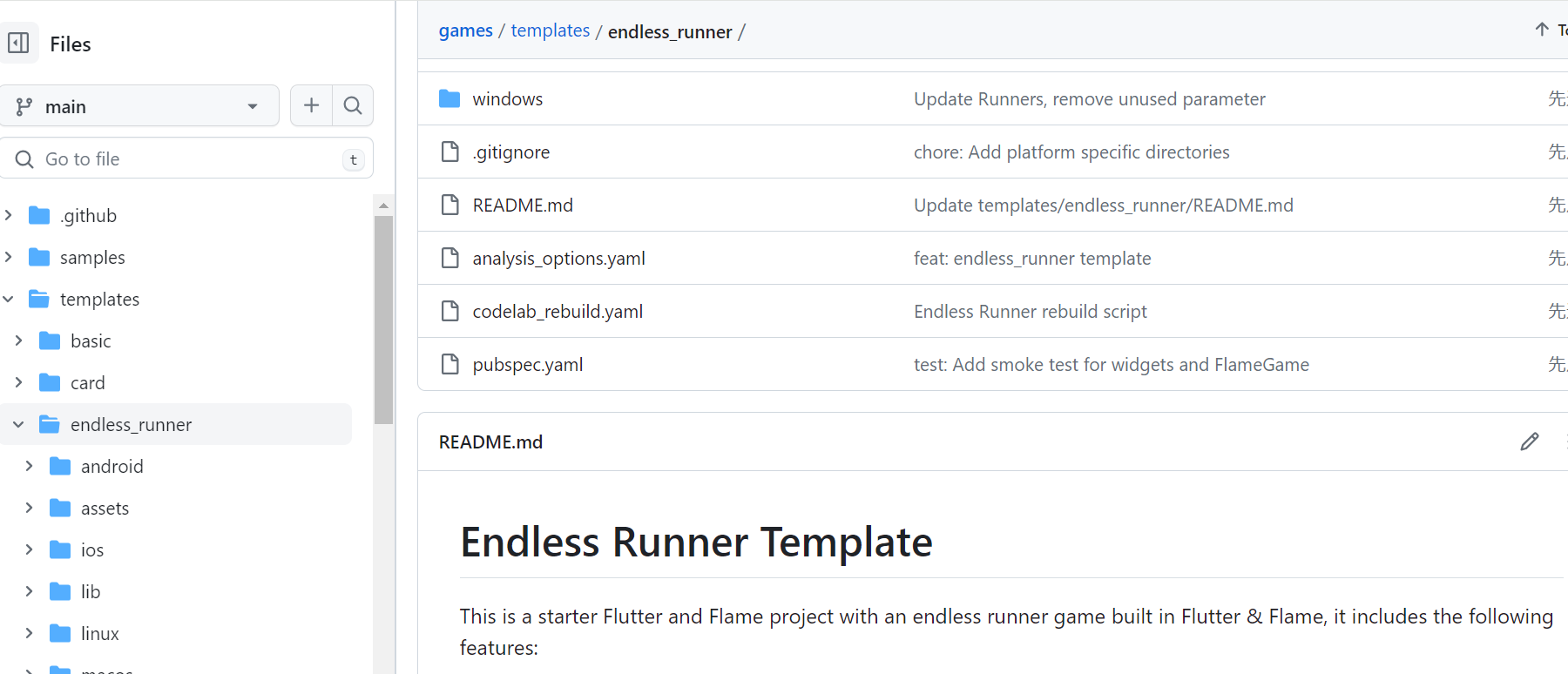Click the add file plus icon
Viewport: 1568px width, 674px height.
point(311,105)
